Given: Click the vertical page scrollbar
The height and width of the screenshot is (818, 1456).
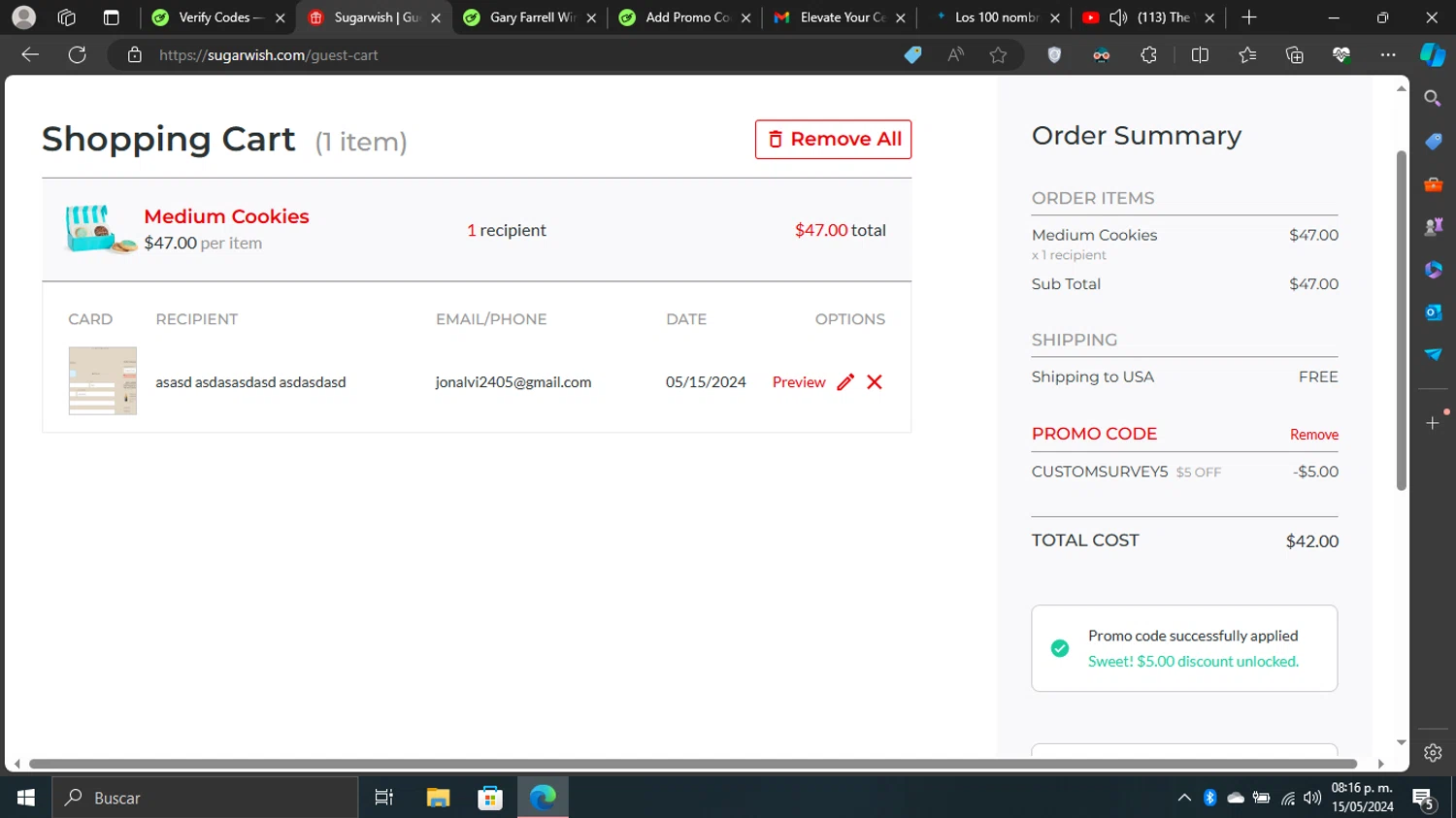Looking at the screenshot, I should click(1402, 320).
